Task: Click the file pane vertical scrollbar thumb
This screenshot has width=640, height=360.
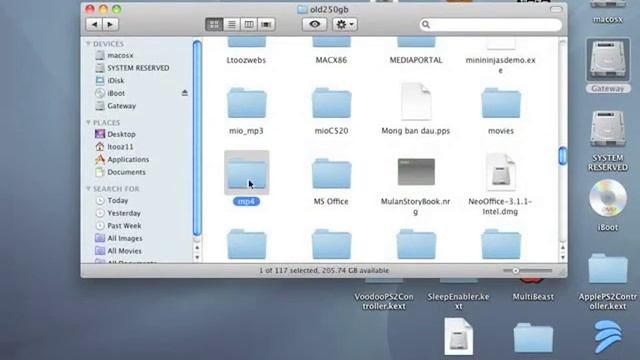Action: click(562, 156)
